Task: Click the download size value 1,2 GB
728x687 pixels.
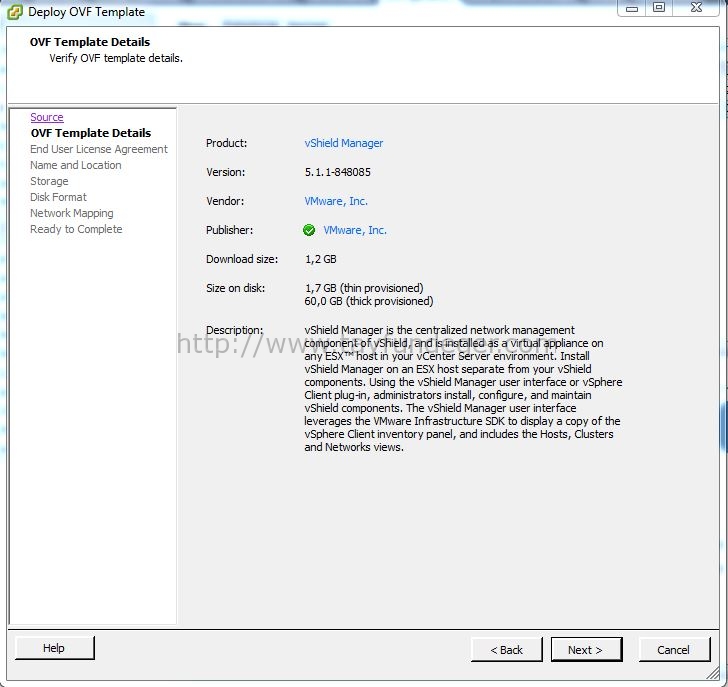Action: click(321, 259)
